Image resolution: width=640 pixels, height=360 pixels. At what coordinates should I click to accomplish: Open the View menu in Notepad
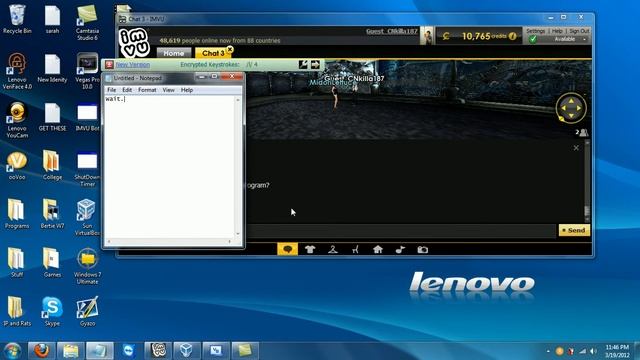pos(169,90)
